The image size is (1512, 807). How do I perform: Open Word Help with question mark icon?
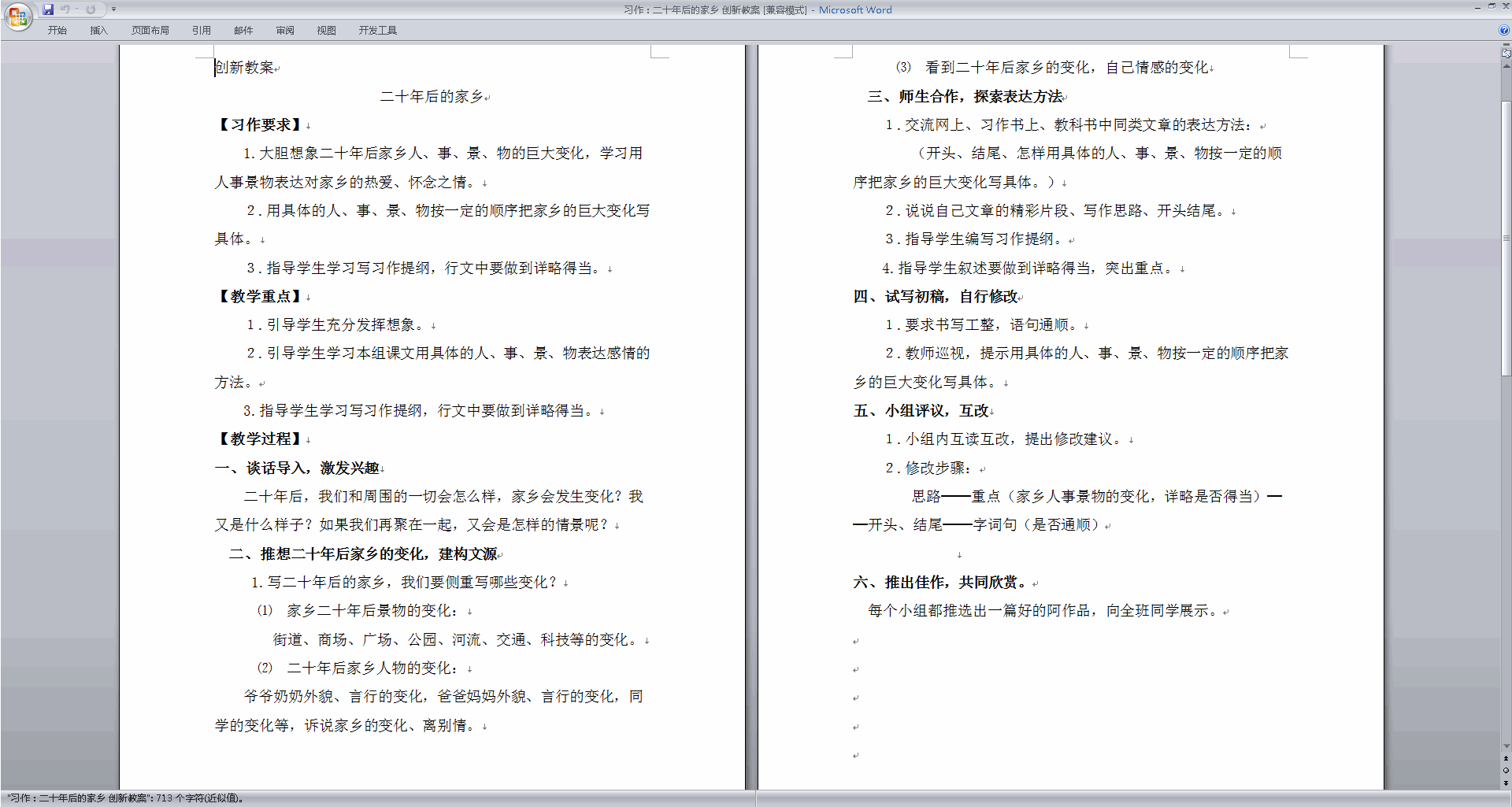[x=1504, y=30]
